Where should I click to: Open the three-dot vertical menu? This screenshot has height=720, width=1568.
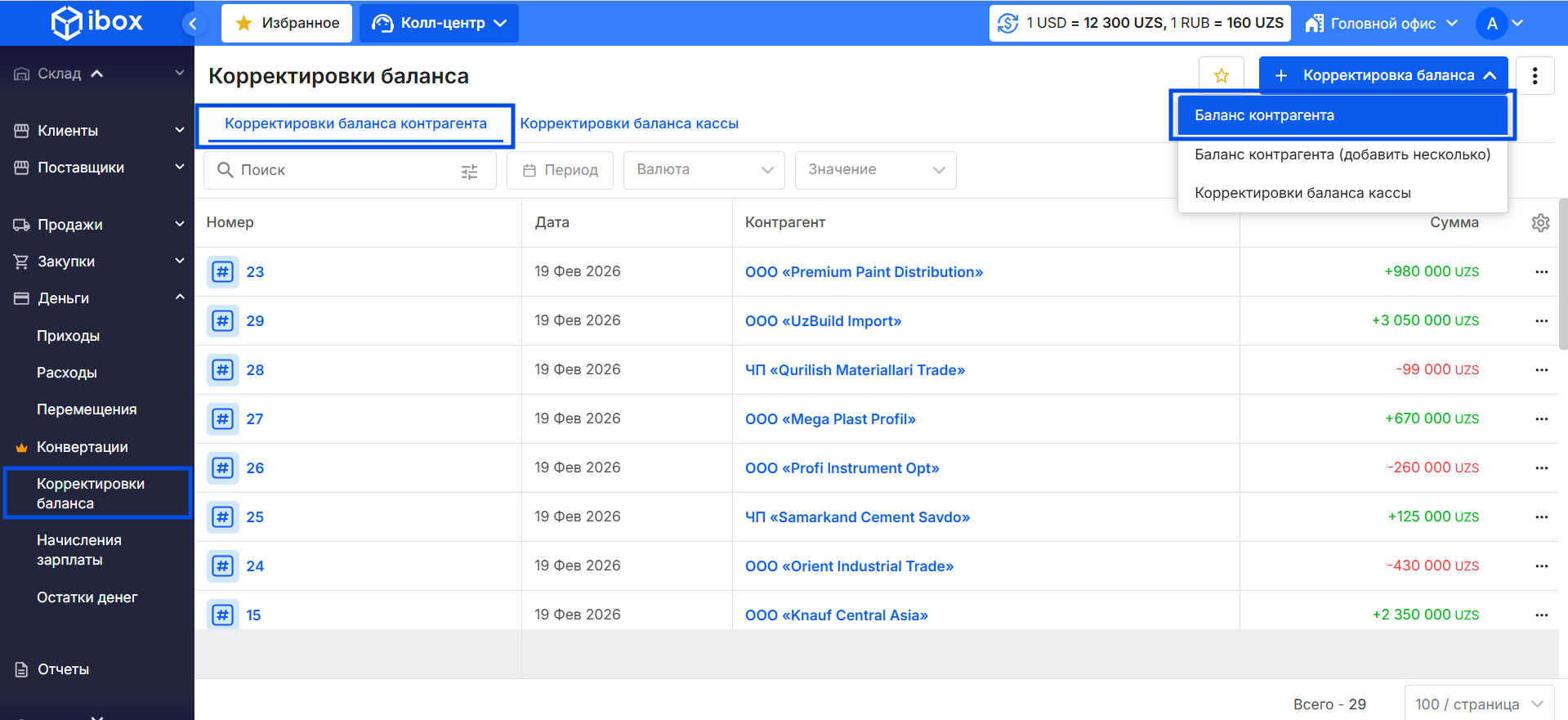[1534, 76]
